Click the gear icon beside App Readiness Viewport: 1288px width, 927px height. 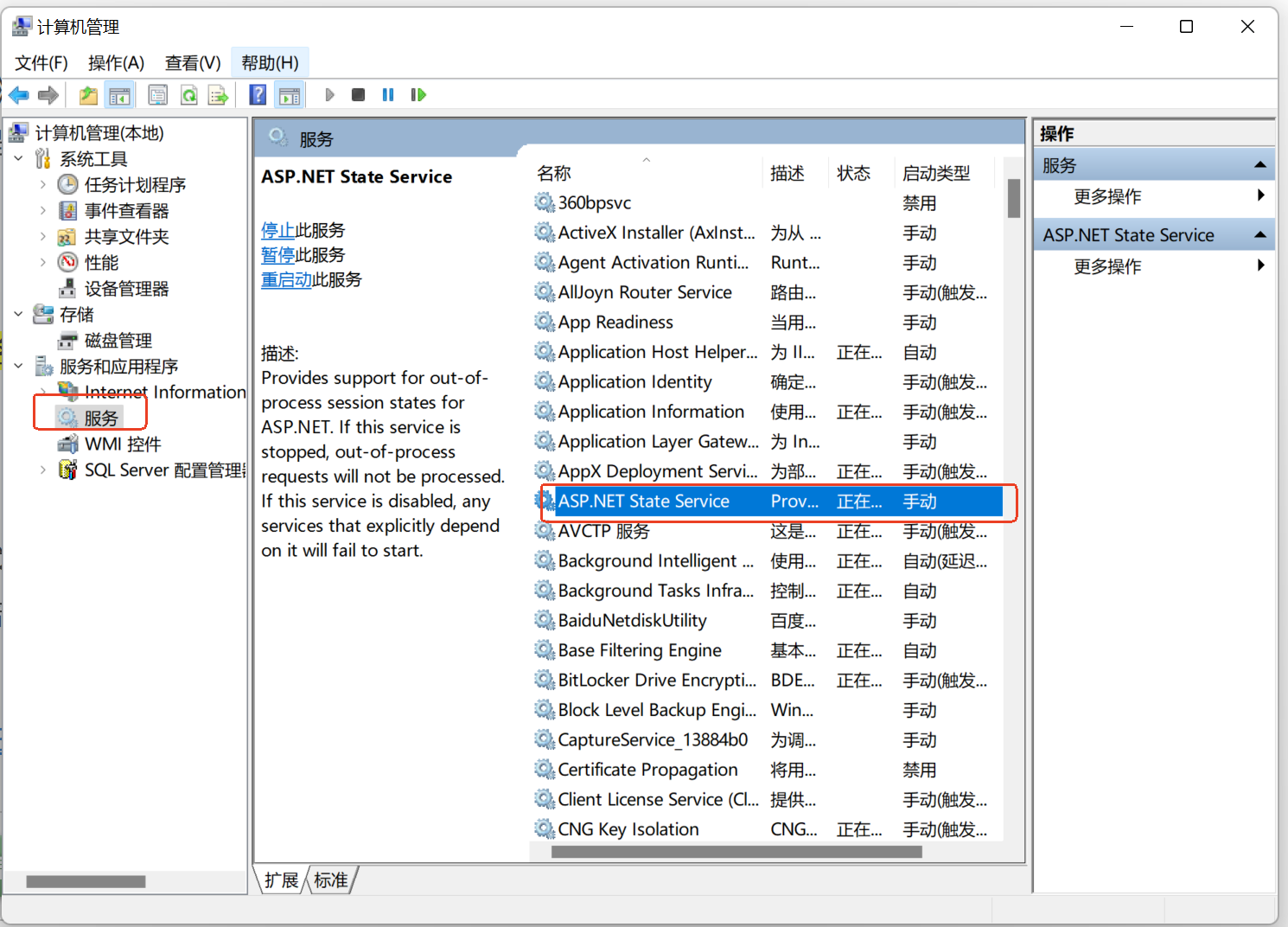click(x=544, y=322)
